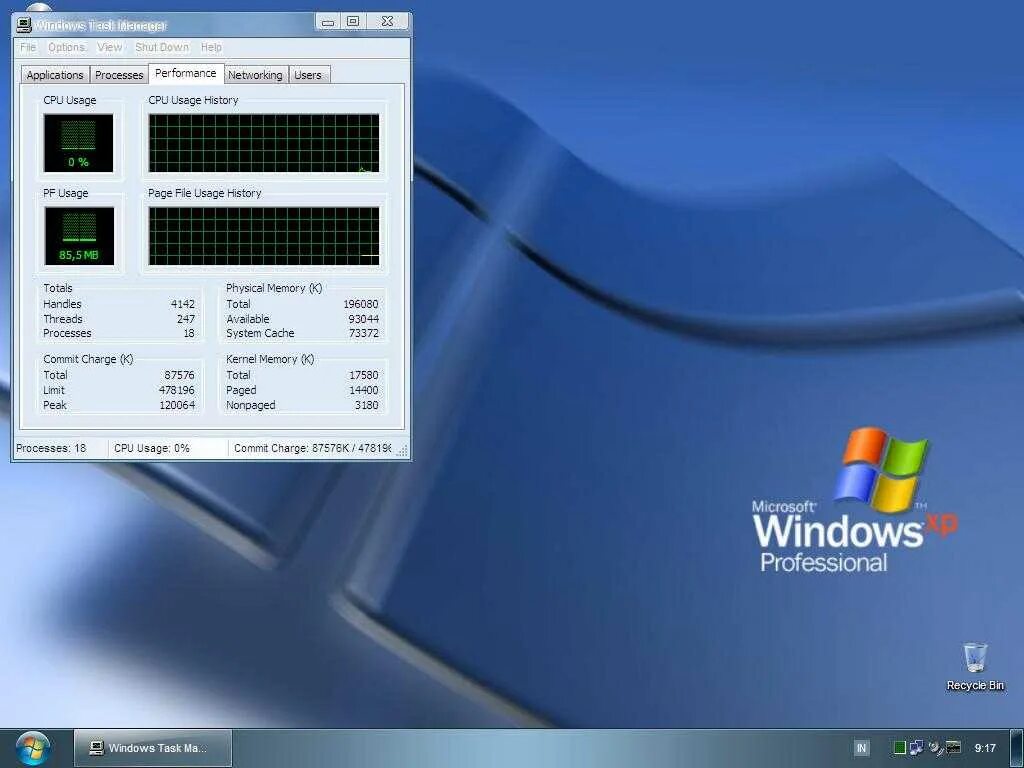
Task: Click the Safely Remove Hardware tray icon
Action: (x=936, y=748)
